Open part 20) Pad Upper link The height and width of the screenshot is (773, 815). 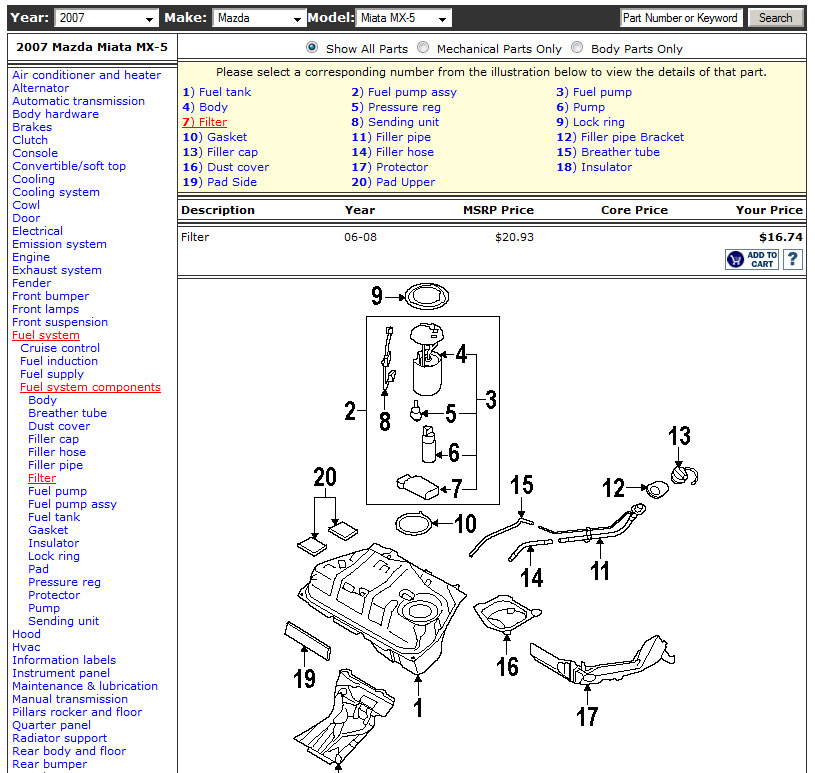tap(393, 182)
